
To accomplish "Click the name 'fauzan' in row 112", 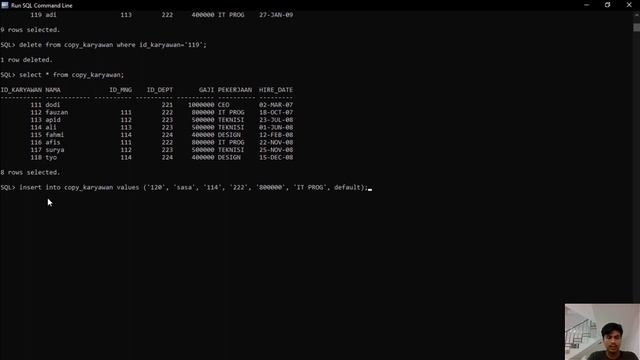I will 57,112.
